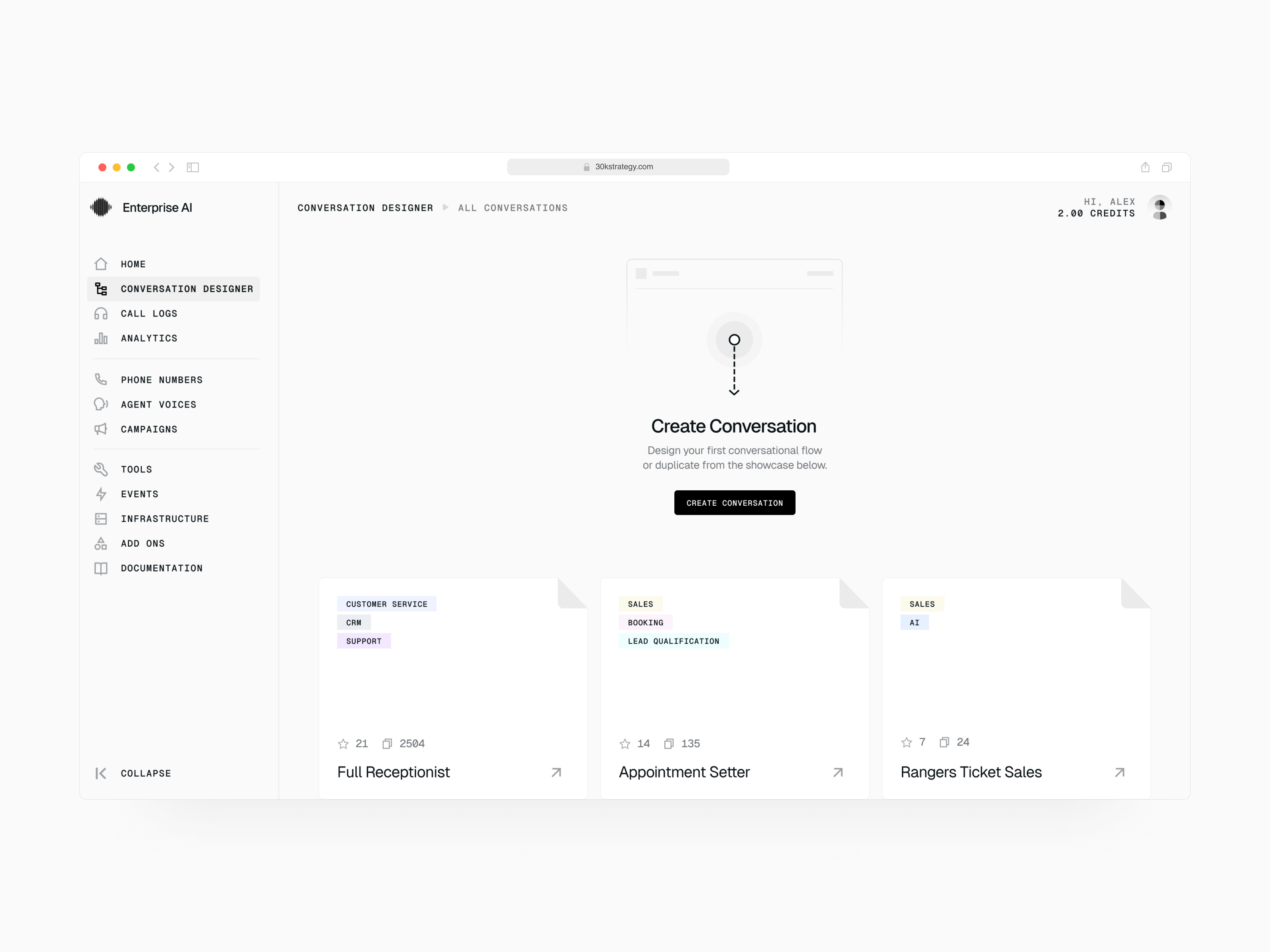
Task: Click the user avatar at top right
Action: (1159, 207)
